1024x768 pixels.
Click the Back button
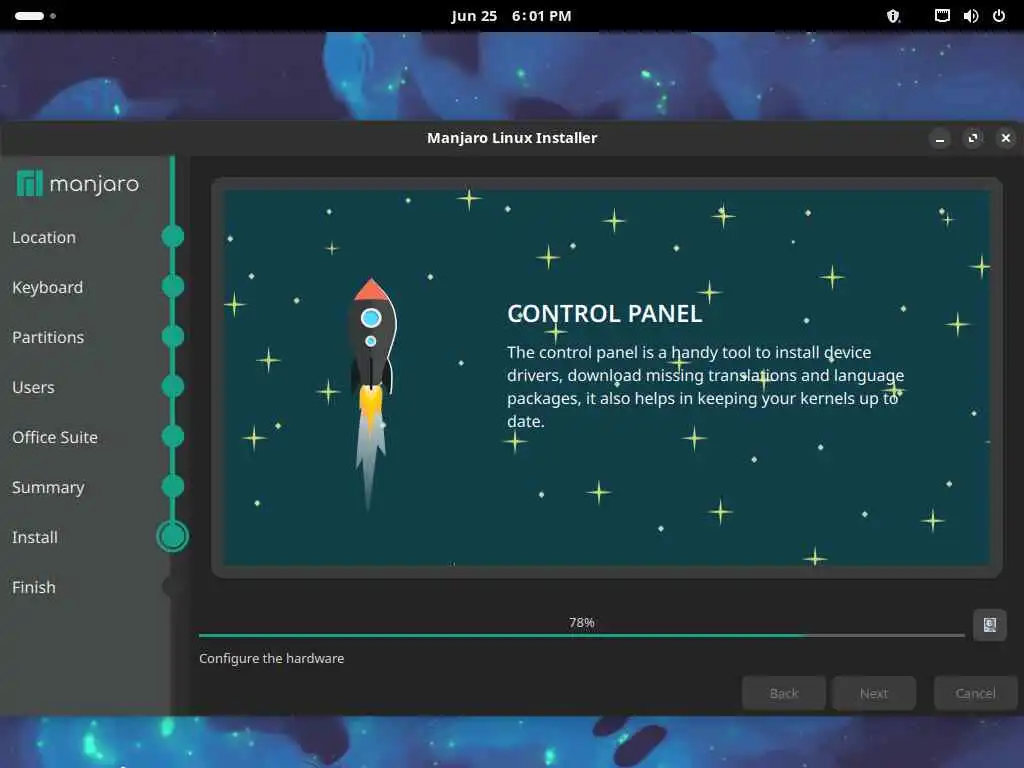point(784,693)
